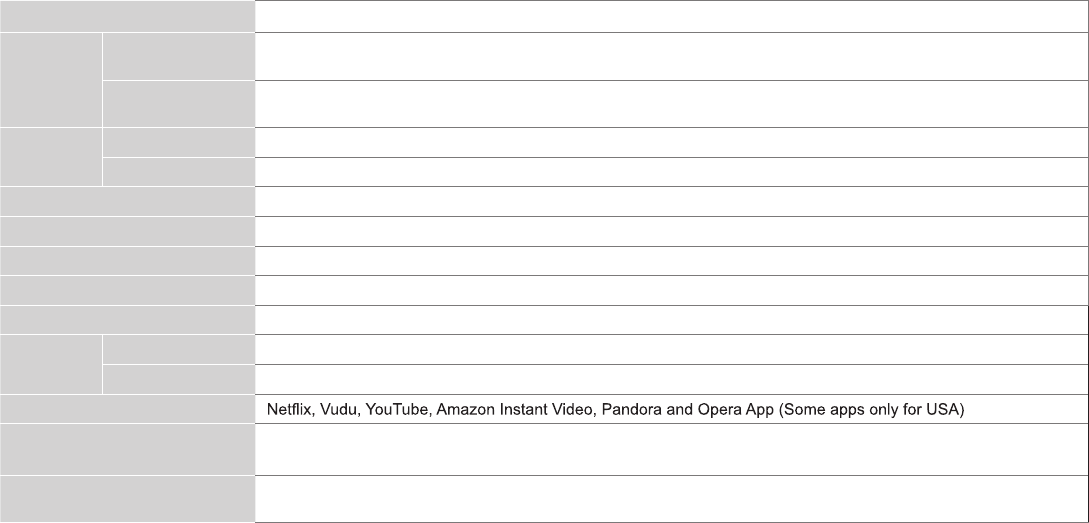Click the last gray label cell of the table
Image resolution: width=1089 pixels, height=523 pixels.
(127, 498)
